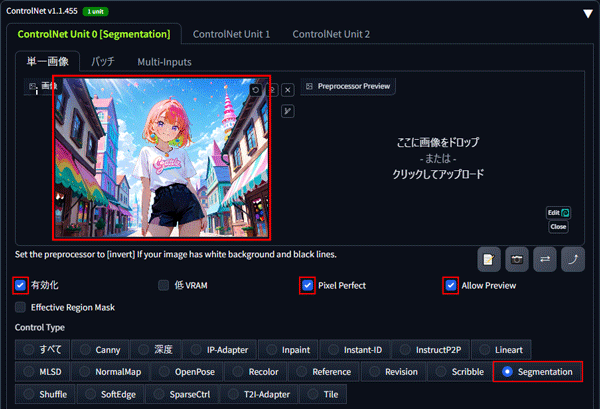Toggle the 有効化 checkbox

pyautogui.click(x=21, y=285)
